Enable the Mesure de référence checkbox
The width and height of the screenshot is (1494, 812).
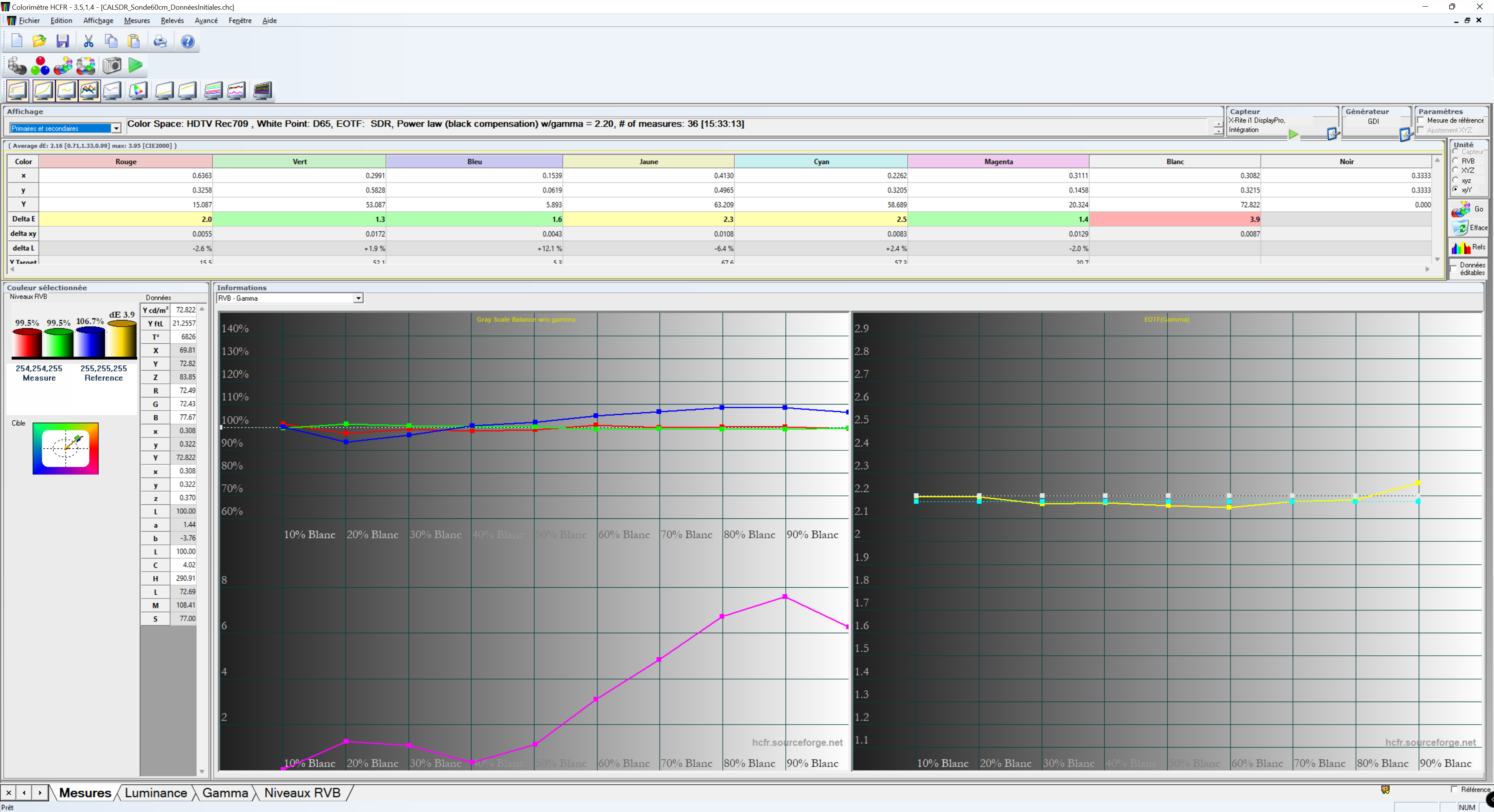(x=1421, y=121)
